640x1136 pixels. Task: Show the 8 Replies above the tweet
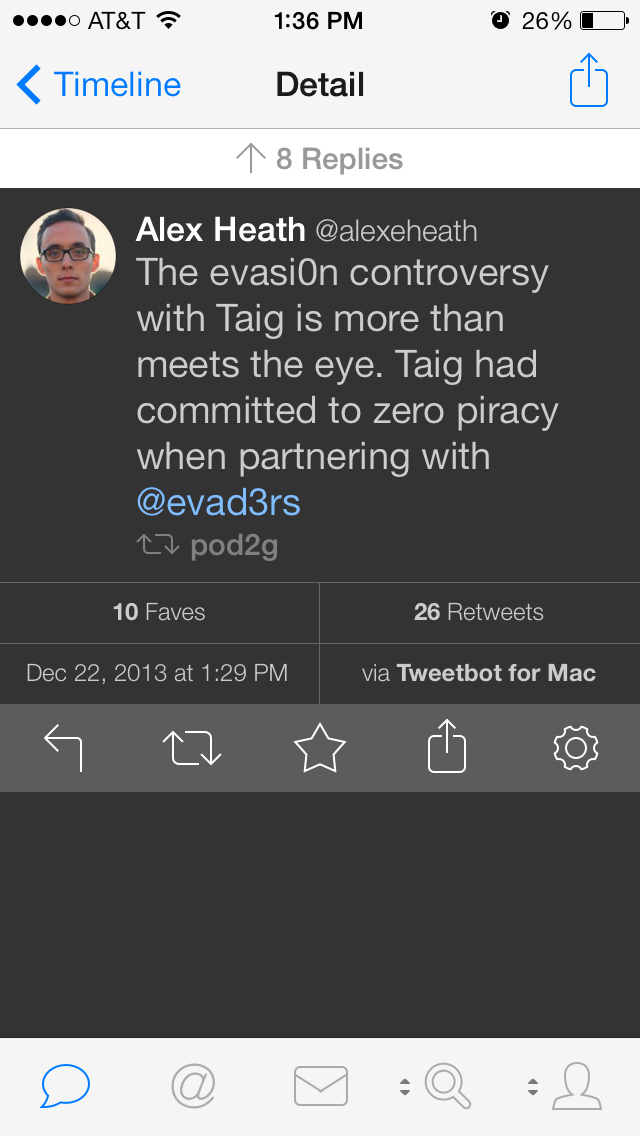[x=320, y=159]
